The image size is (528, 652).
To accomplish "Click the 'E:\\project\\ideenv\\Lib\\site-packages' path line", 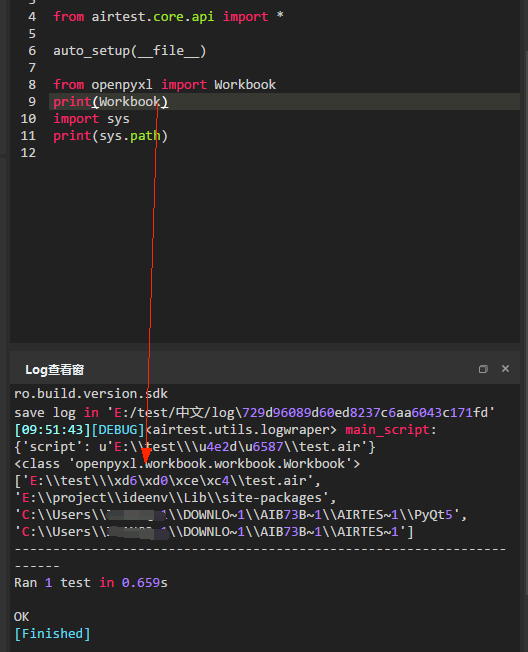I will pos(175,498).
